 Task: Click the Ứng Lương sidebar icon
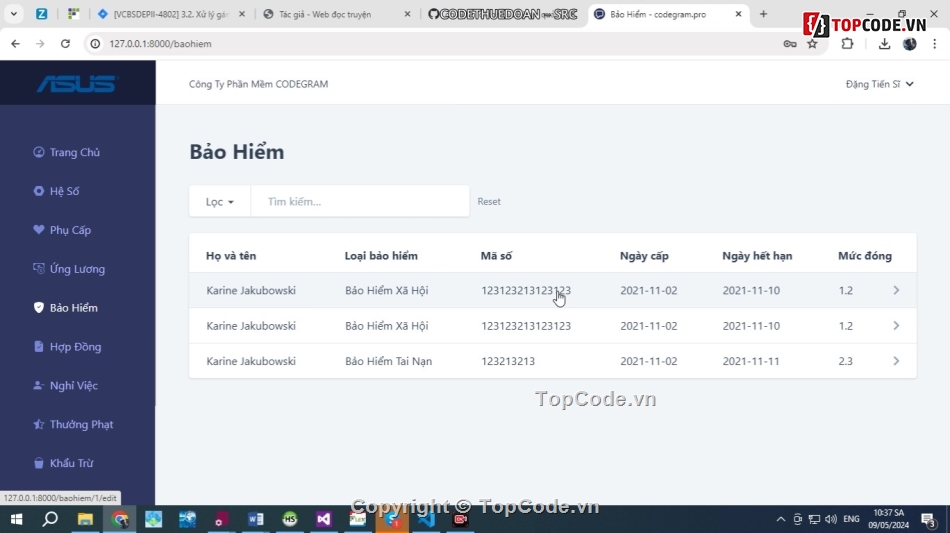(39, 269)
